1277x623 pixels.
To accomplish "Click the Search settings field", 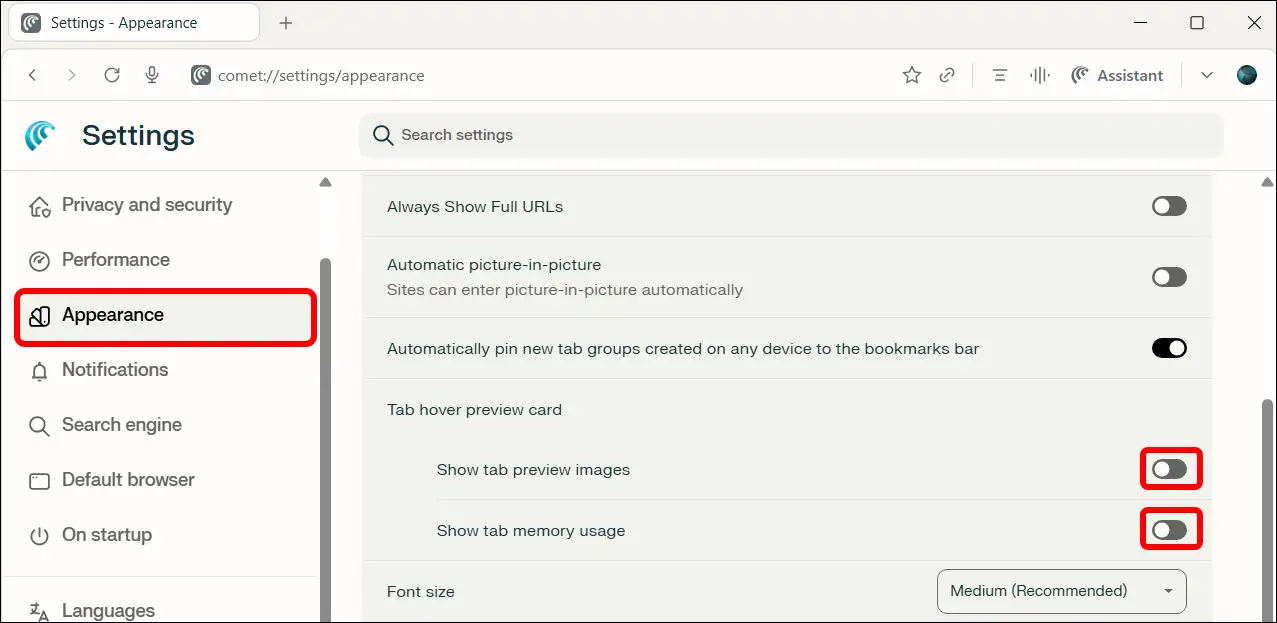I will (791, 135).
